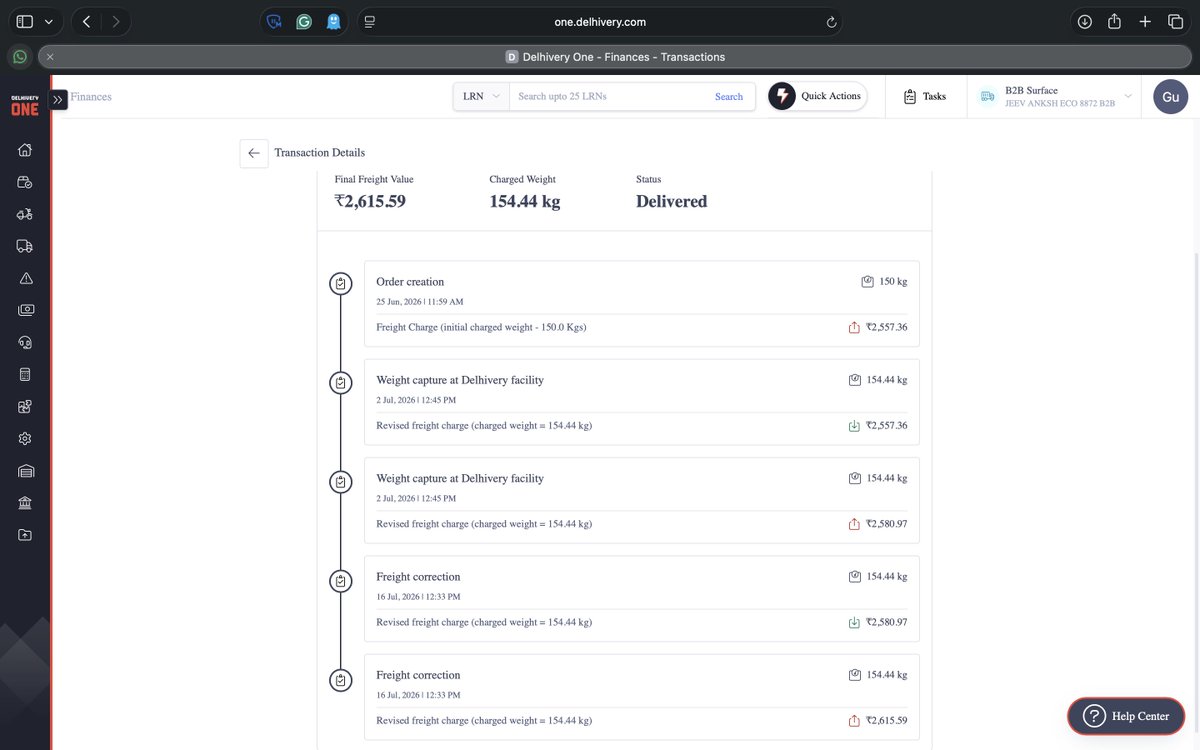The image size is (1200, 750).
Task: Click the one.delhivery.com address bar
Action: coord(600,21)
